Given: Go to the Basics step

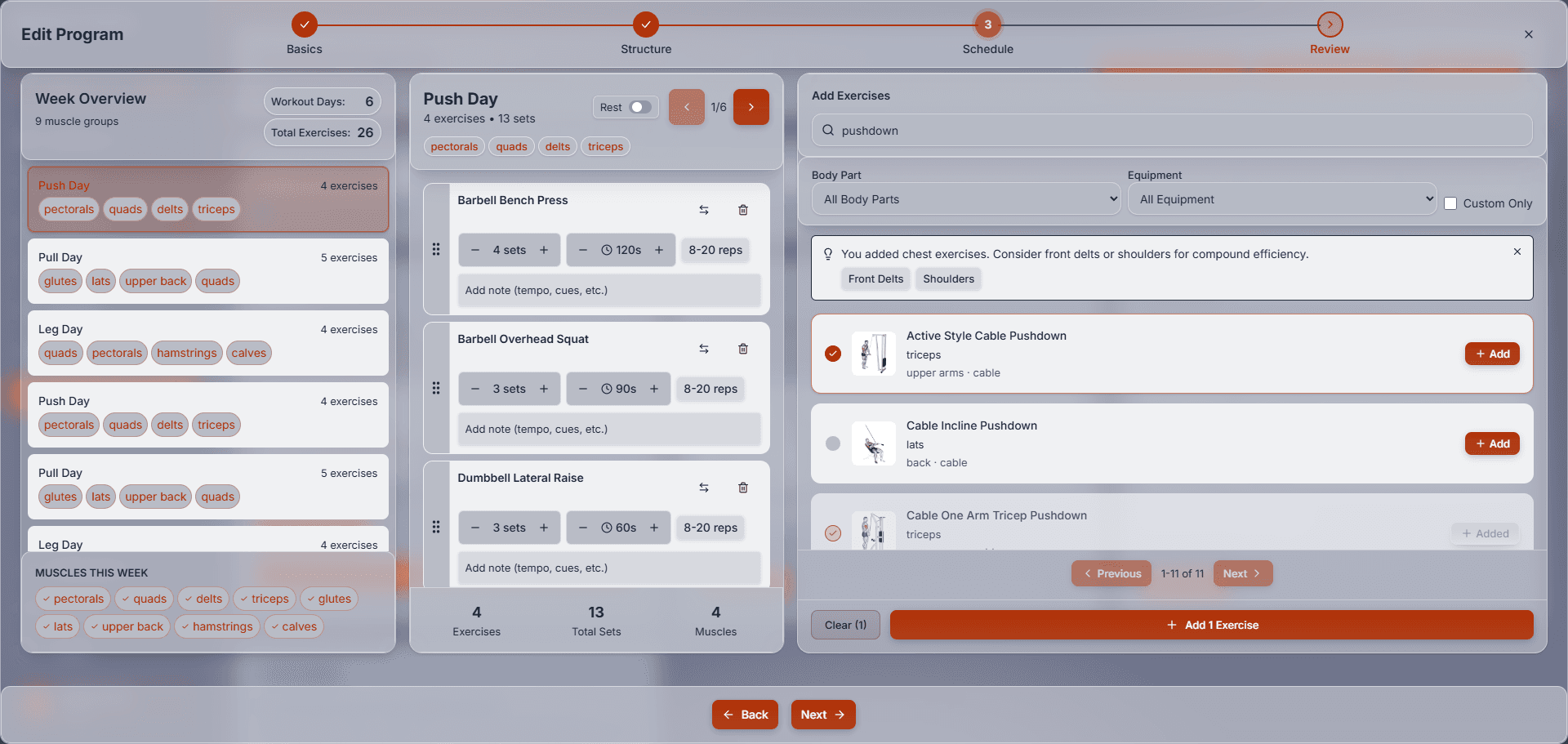Looking at the screenshot, I should pos(304,25).
